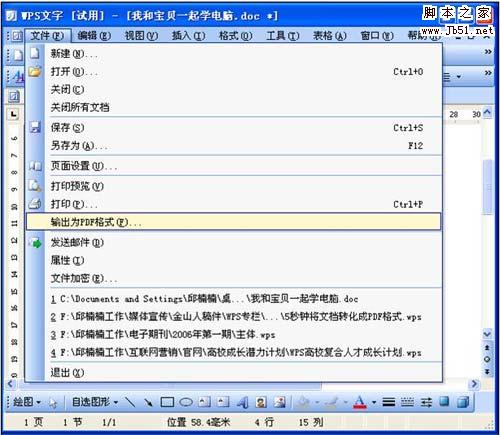
Task: Select the Oval shape tool
Action: point(186,402)
